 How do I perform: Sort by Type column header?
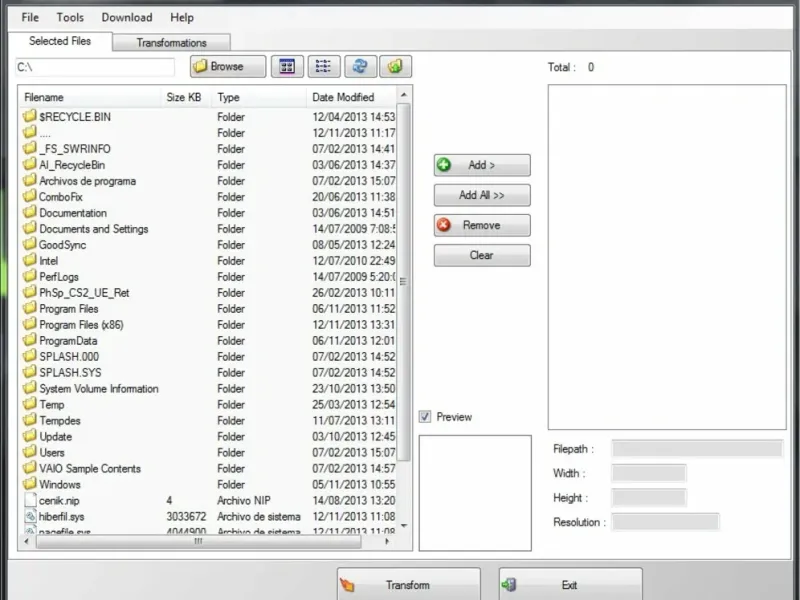pyautogui.click(x=259, y=97)
